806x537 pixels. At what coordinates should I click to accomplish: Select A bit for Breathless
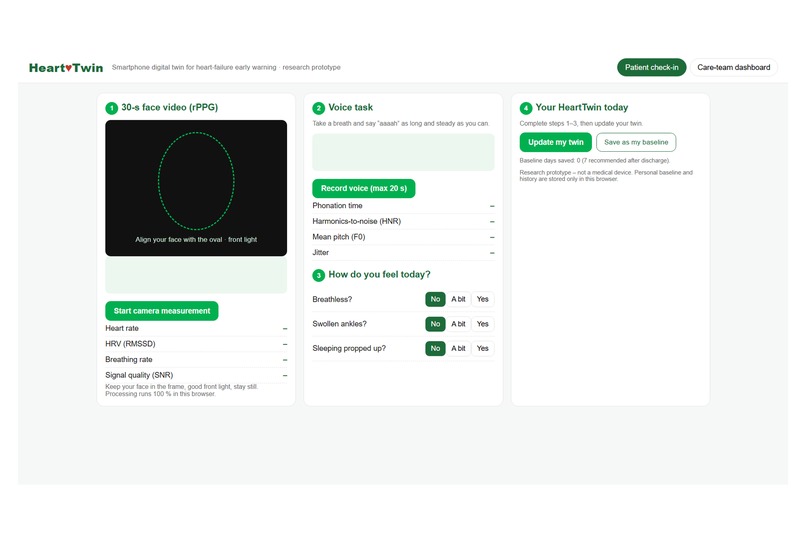[x=458, y=299]
